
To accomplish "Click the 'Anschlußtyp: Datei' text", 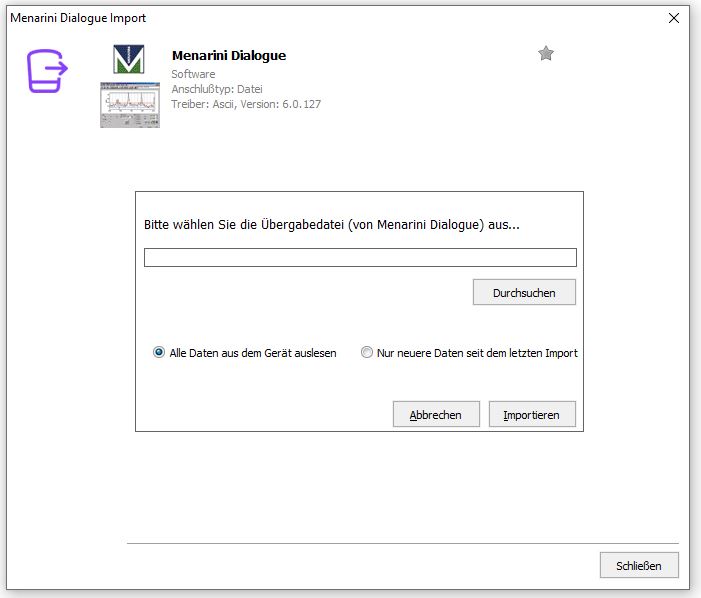I will [217, 89].
